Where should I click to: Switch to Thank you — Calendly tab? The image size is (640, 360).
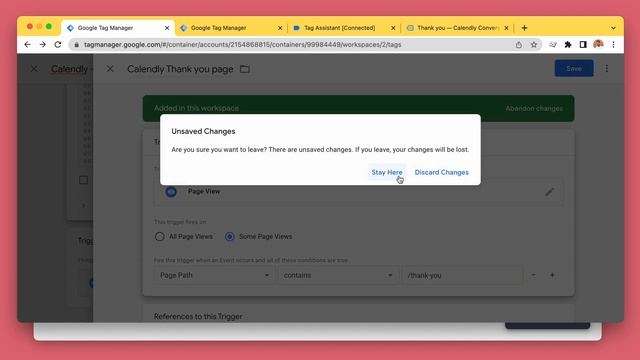(458, 28)
